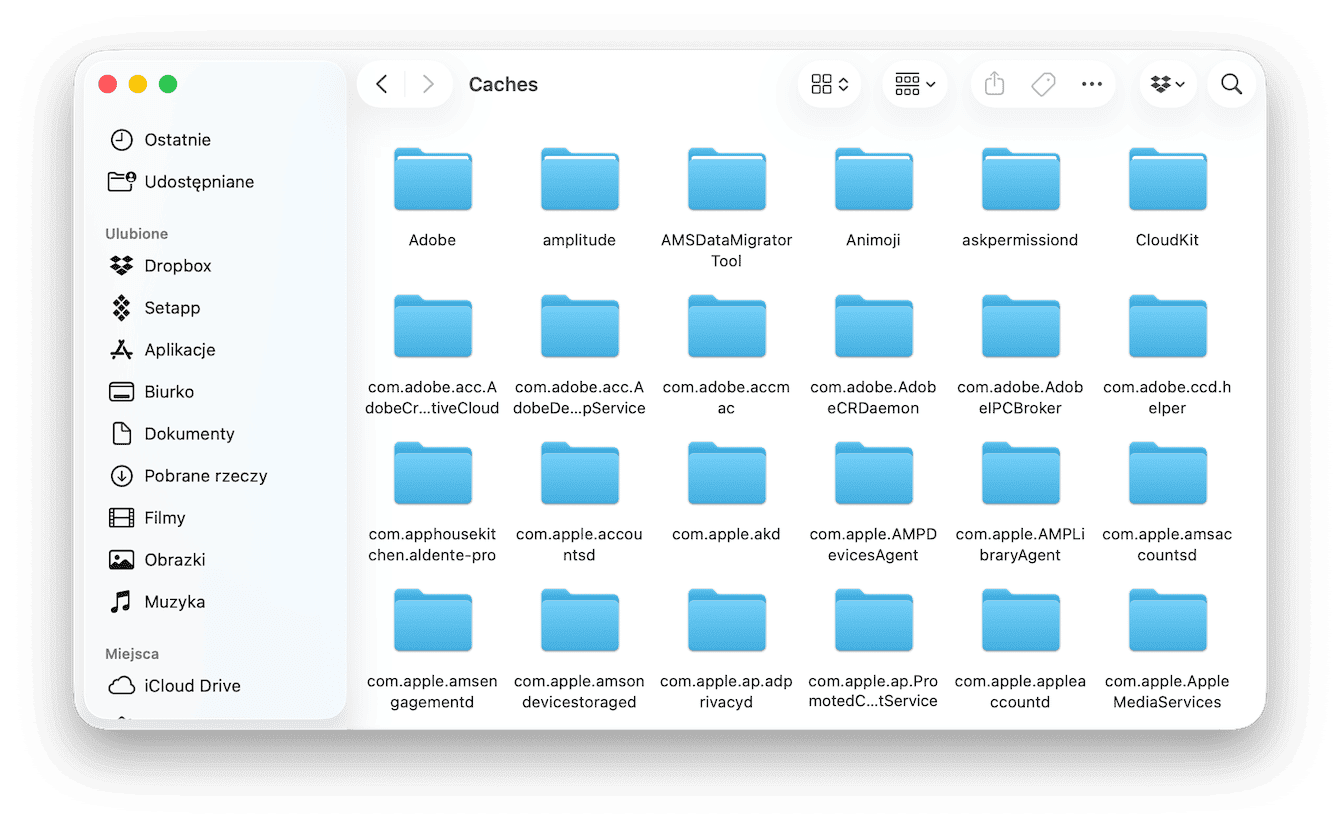The image size is (1340, 827).
Task: Open Aplikacje in the sidebar
Action: (x=162, y=350)
